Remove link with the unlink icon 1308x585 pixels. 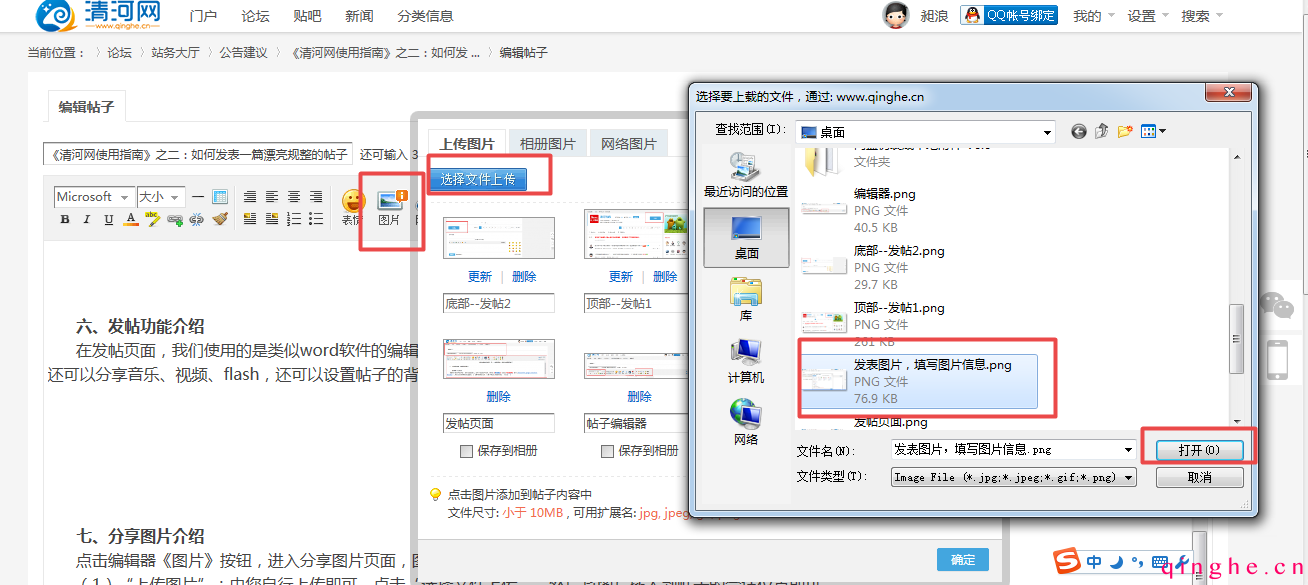[197, 219]
